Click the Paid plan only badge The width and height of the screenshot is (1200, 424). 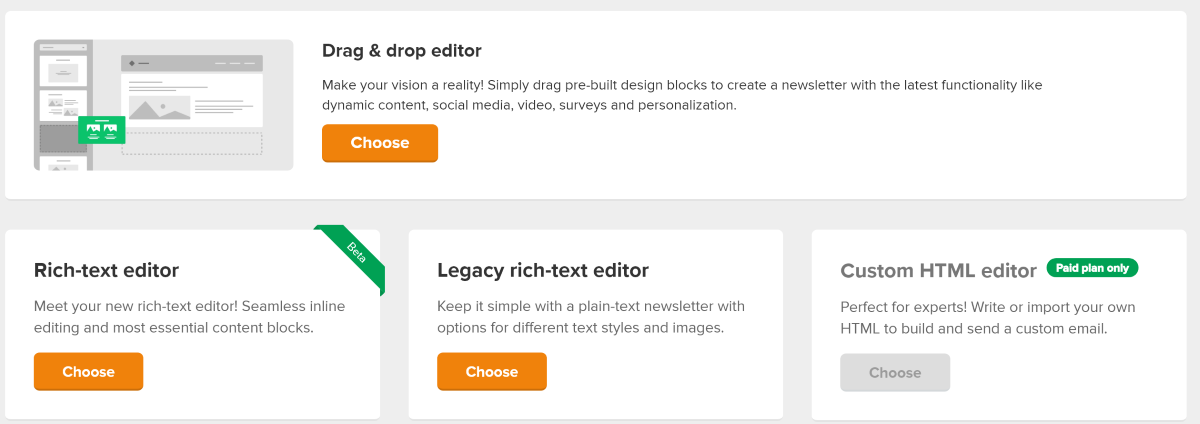pyautogui.click(x=1092, y=268)
